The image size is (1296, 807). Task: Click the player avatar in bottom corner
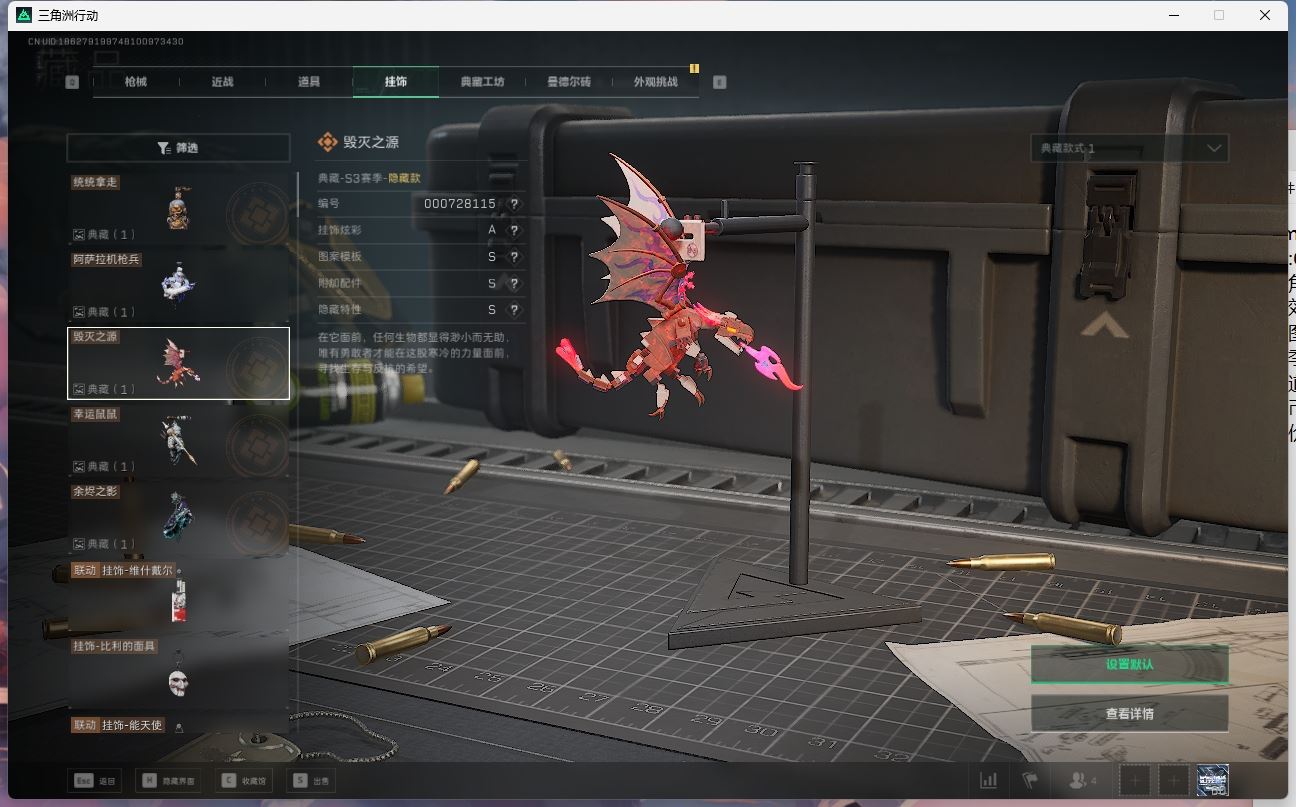[1212, 780]
